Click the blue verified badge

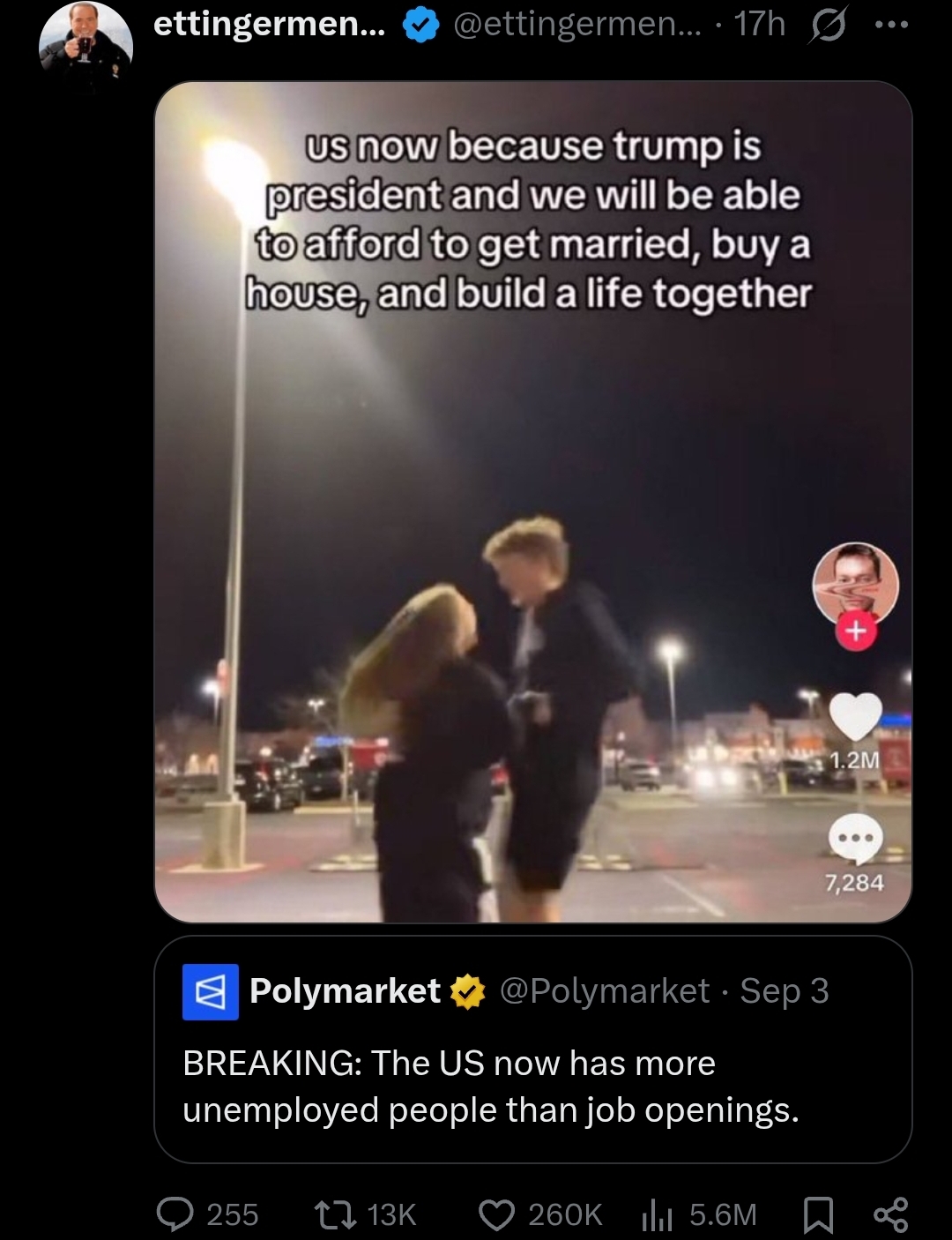click(421, 26)
